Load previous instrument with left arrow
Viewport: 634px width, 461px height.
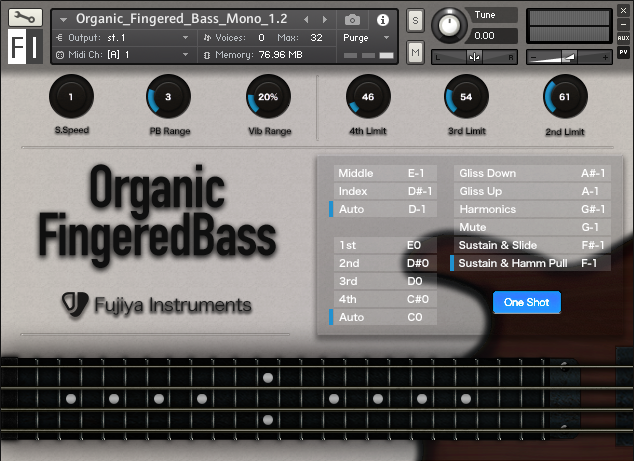[306, 19]
